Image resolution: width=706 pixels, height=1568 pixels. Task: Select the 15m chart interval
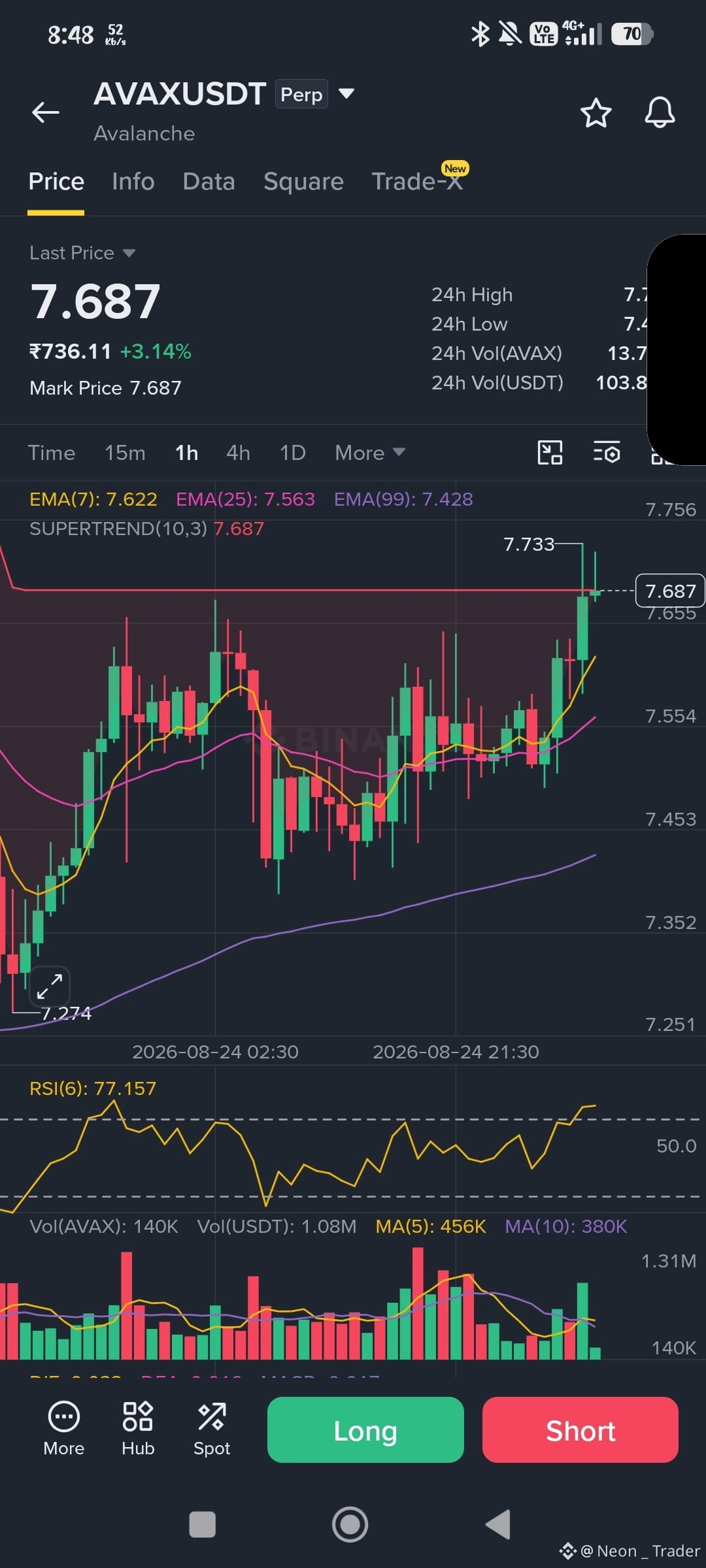click(125, 453)
